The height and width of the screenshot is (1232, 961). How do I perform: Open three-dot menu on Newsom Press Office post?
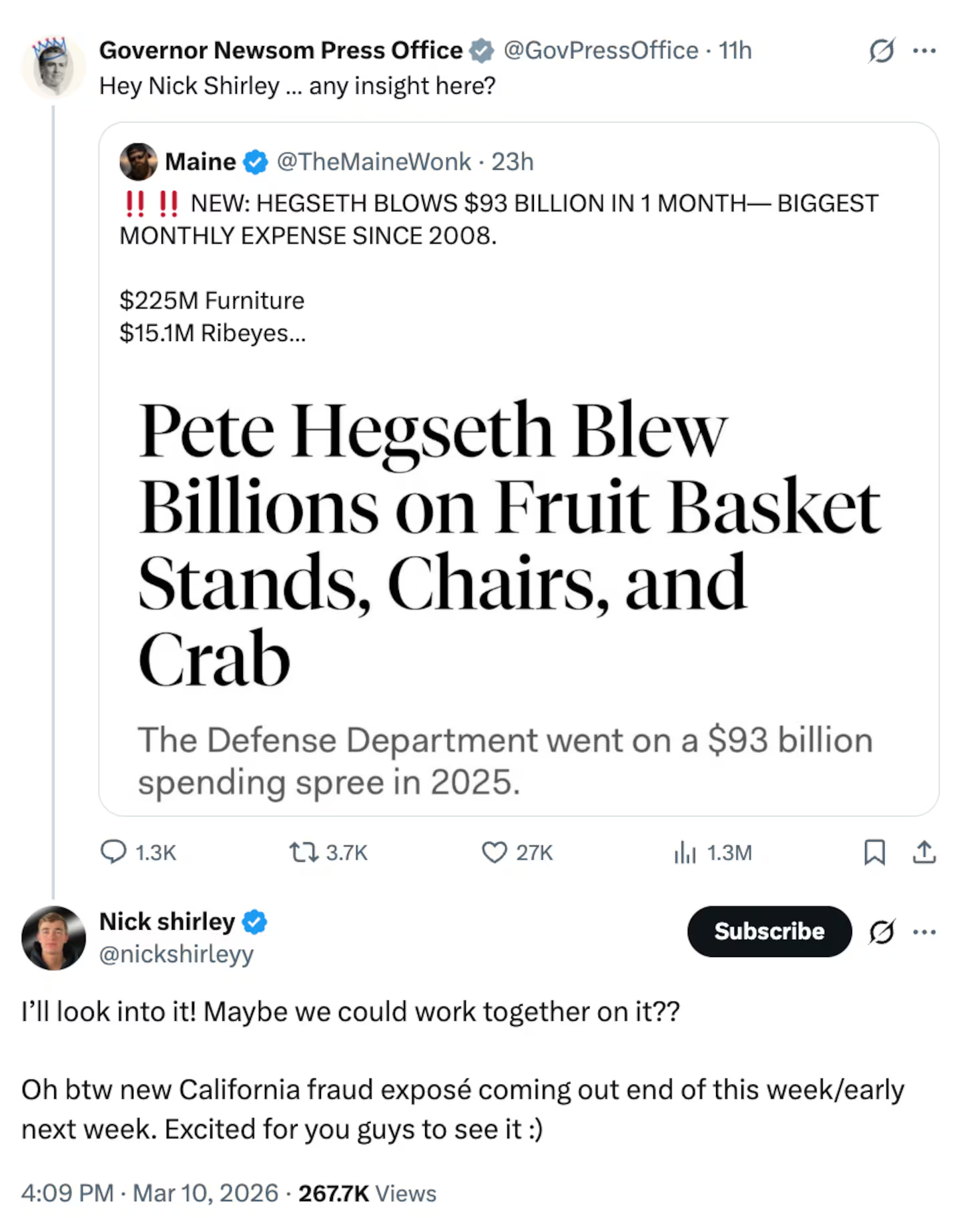[924, 51]
